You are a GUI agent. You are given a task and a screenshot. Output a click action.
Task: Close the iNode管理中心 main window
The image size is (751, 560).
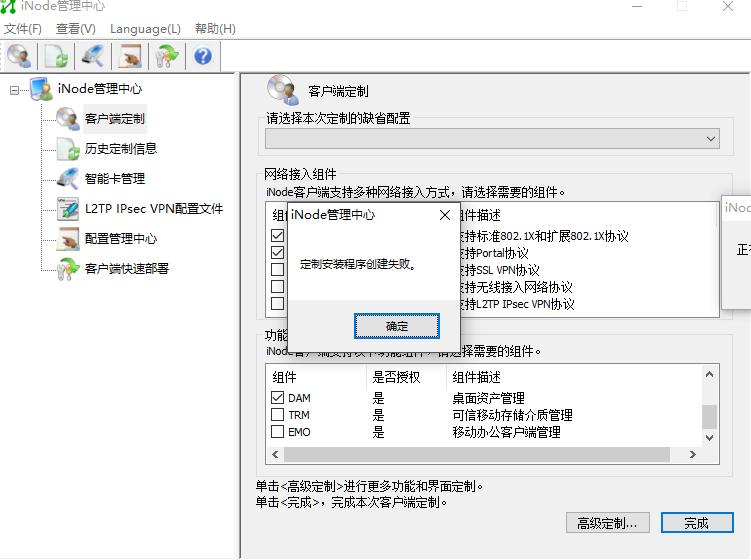point(728,7)
